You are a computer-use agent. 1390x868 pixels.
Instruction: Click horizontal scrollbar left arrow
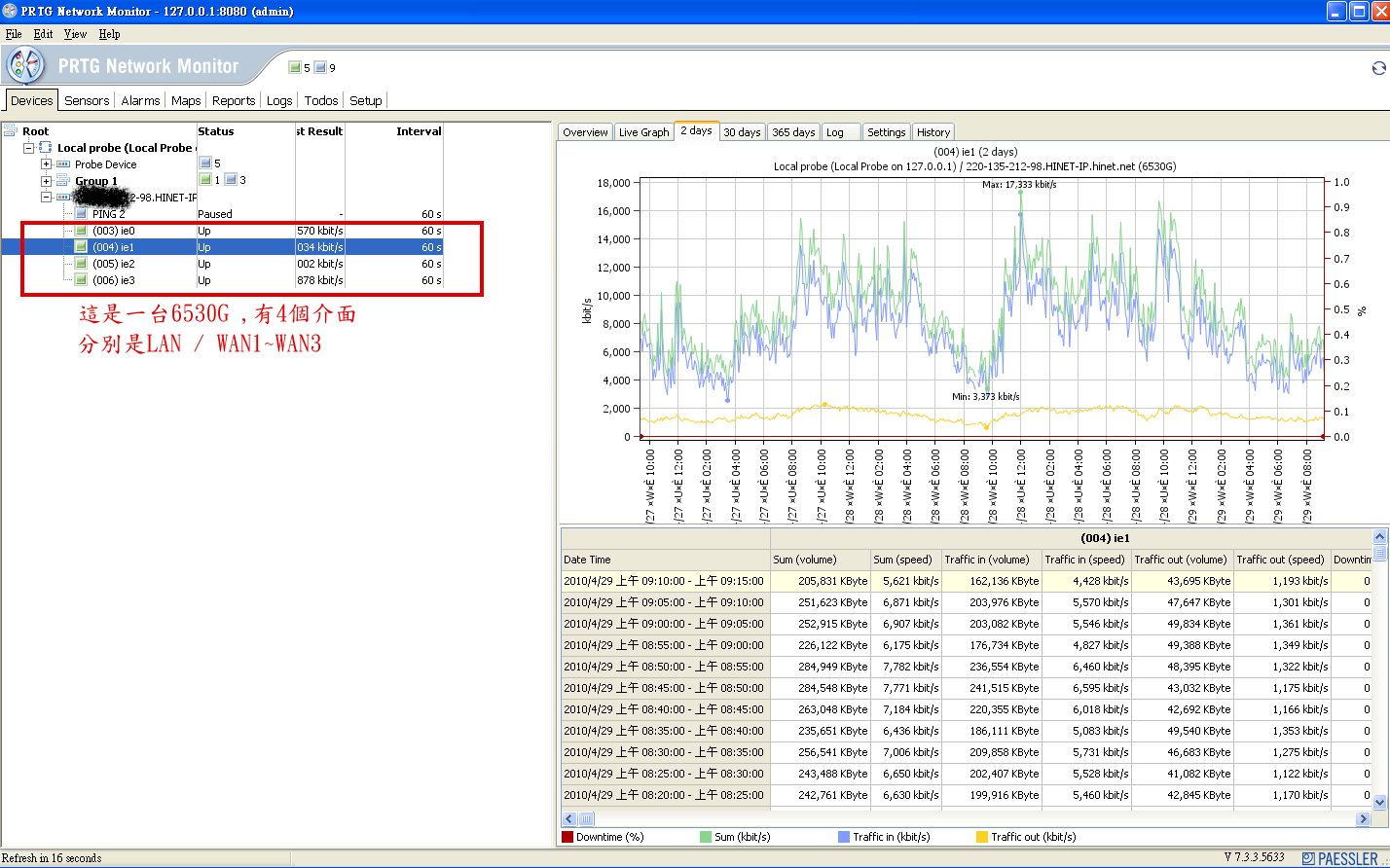(570, 819)
